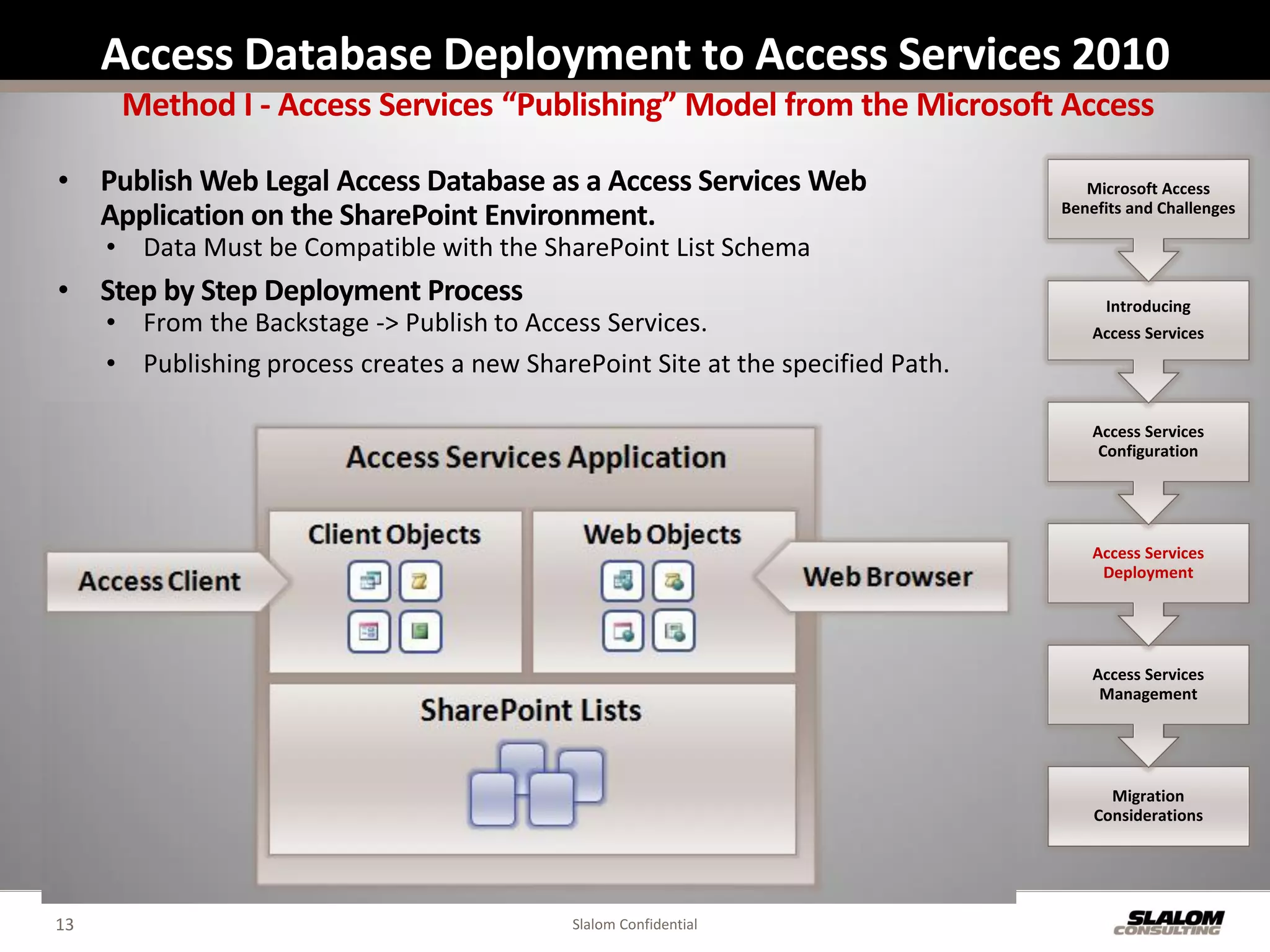Open the Access Services Management section
Viewport: 1270px width, 952px height.
coord(1148,685)
